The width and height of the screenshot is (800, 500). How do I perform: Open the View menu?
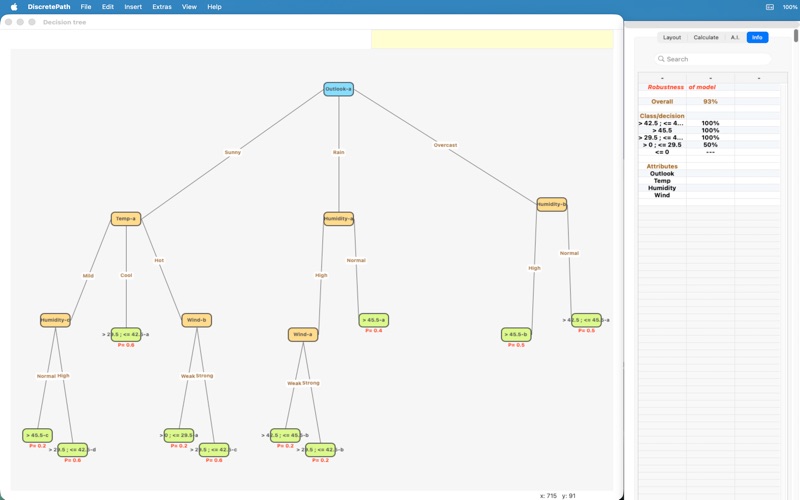(189, 7)
